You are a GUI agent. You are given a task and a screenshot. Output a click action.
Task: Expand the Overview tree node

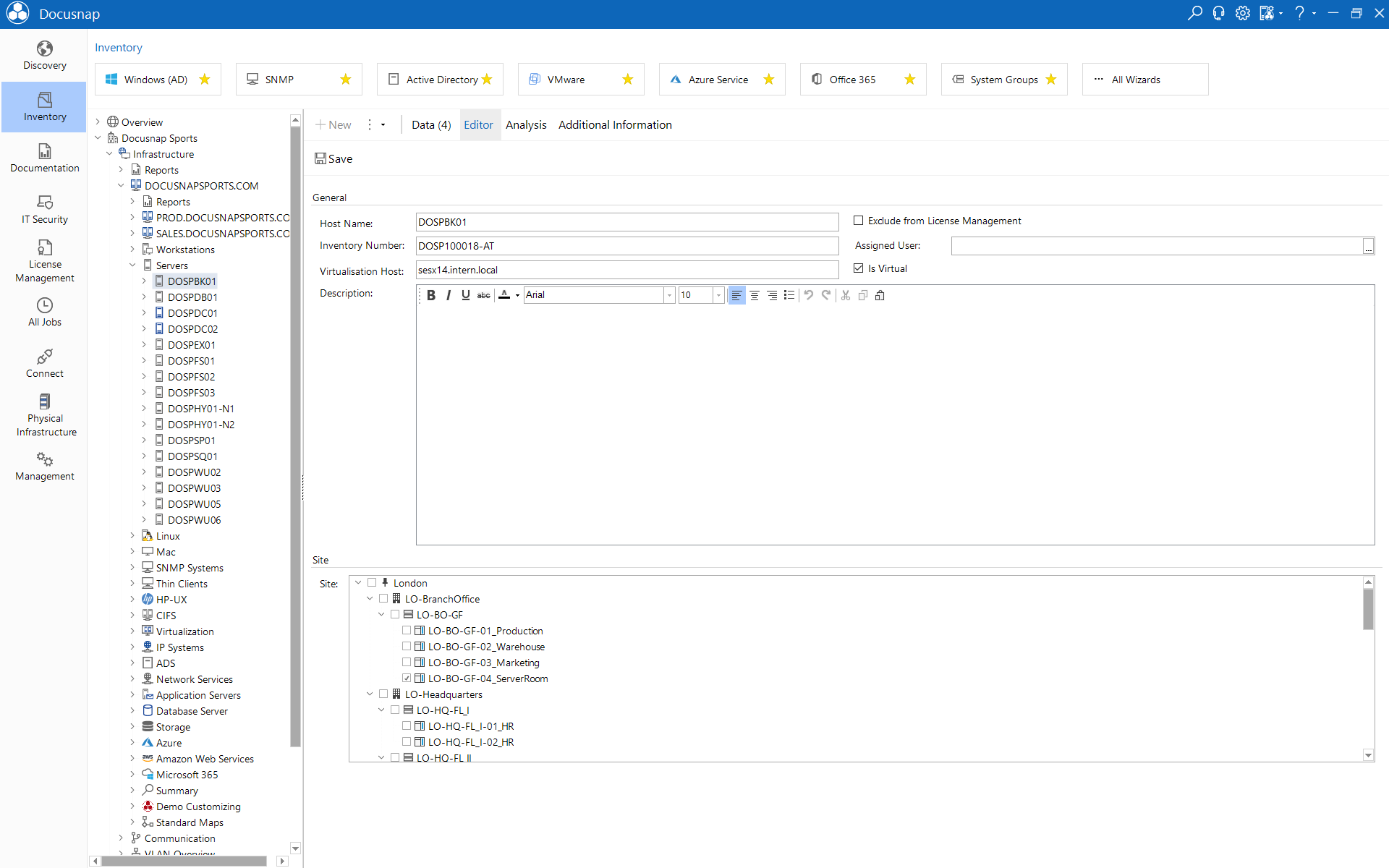tap(98, 122)
